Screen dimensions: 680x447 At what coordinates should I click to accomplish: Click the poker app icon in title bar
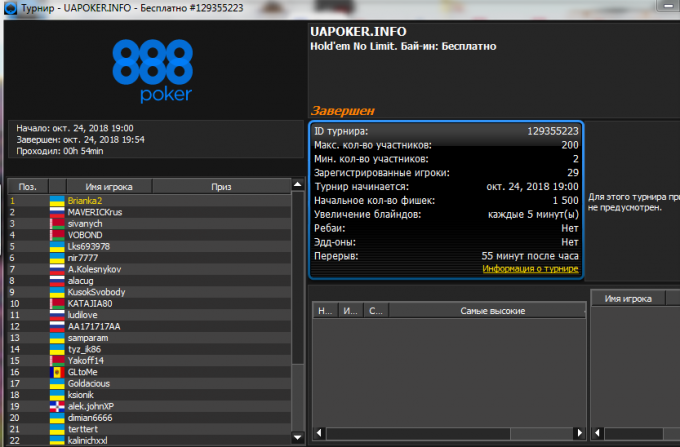click(10, 8)
